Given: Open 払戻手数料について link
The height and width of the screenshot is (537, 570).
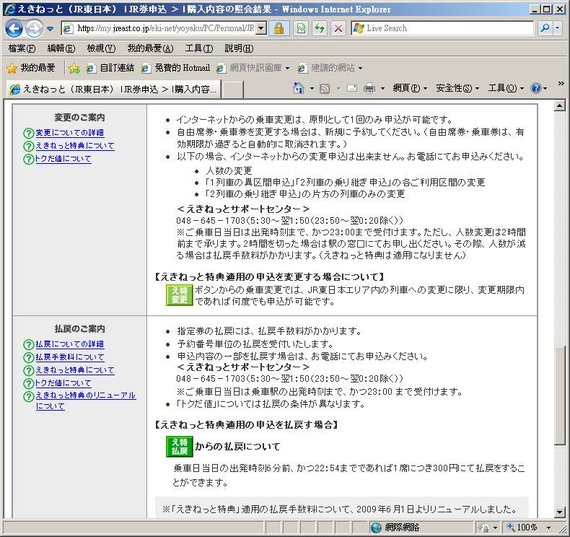Looking at the screenshot, I should 69,357.
